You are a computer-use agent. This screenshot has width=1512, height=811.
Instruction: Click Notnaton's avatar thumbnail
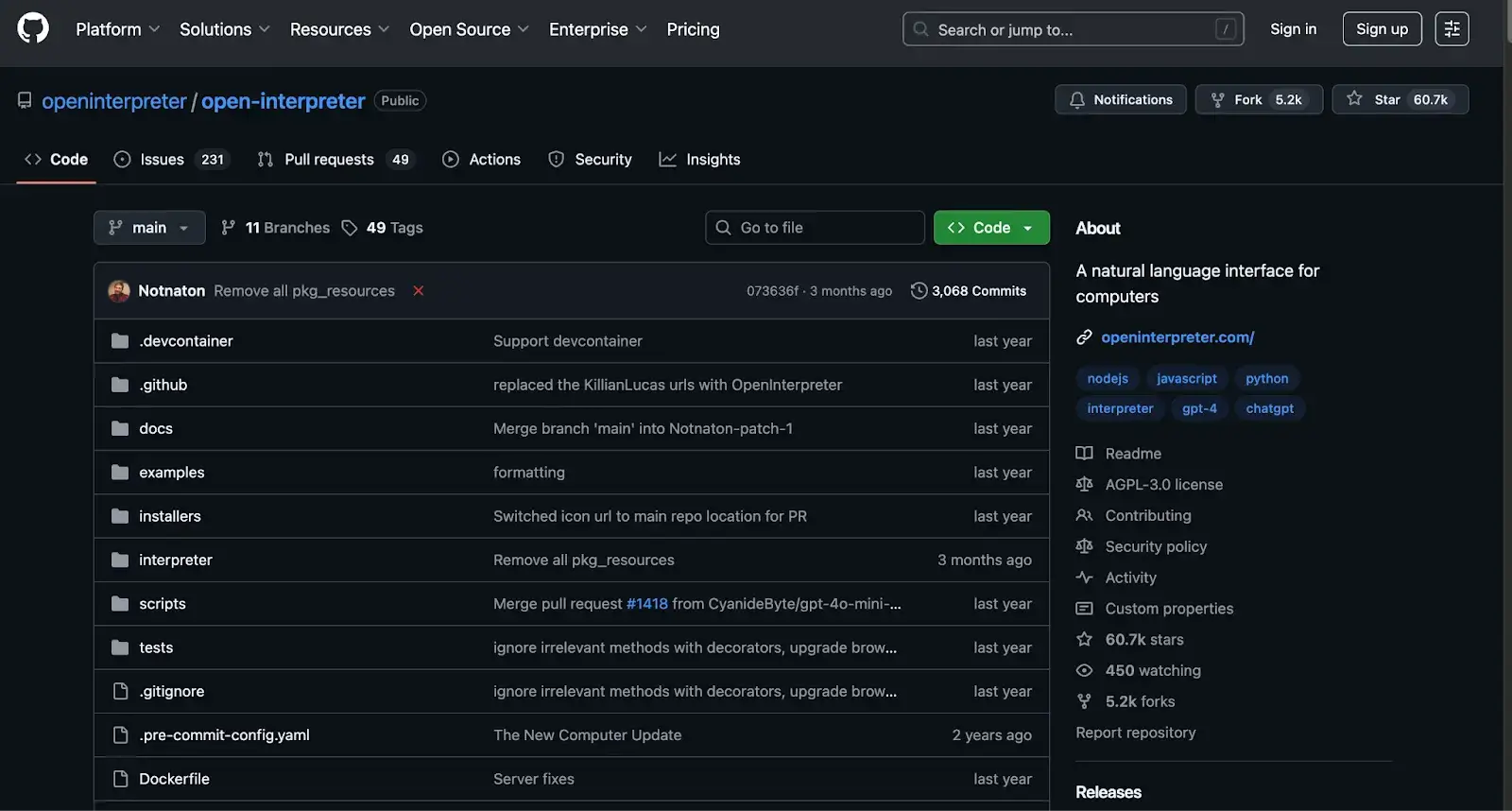119,291
